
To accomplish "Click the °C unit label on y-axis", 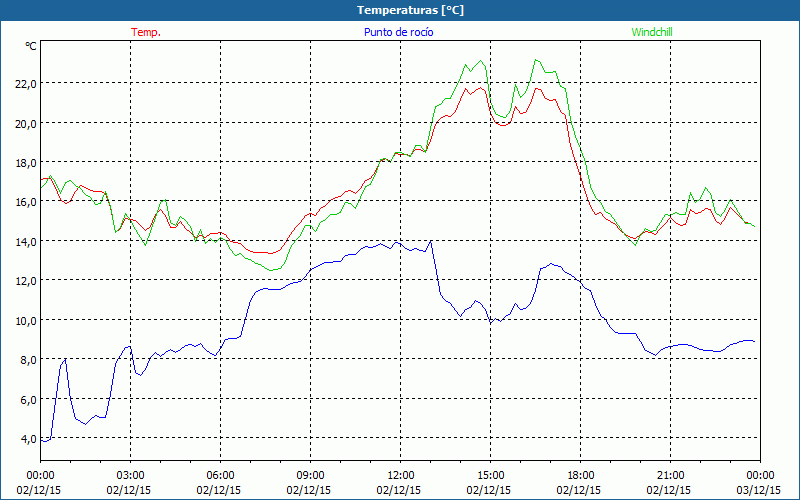I will click(31, 46).
